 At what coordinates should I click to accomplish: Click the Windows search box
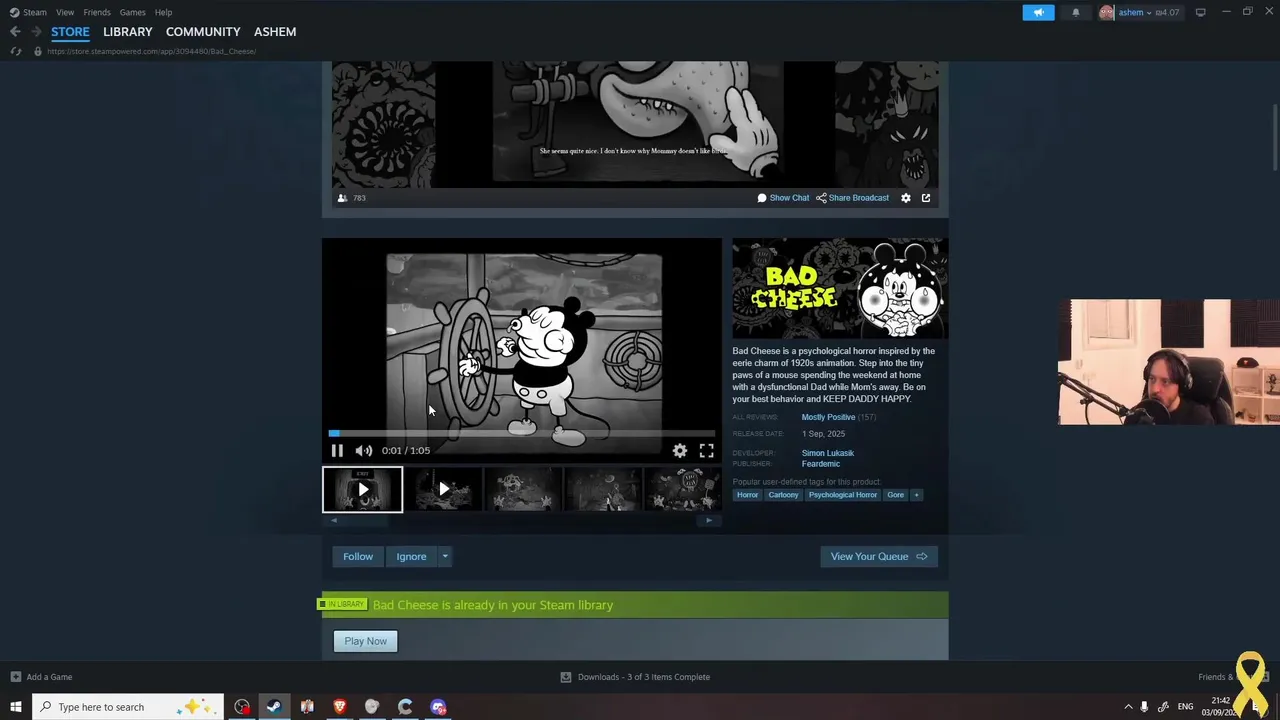click(x=128, y=707)
